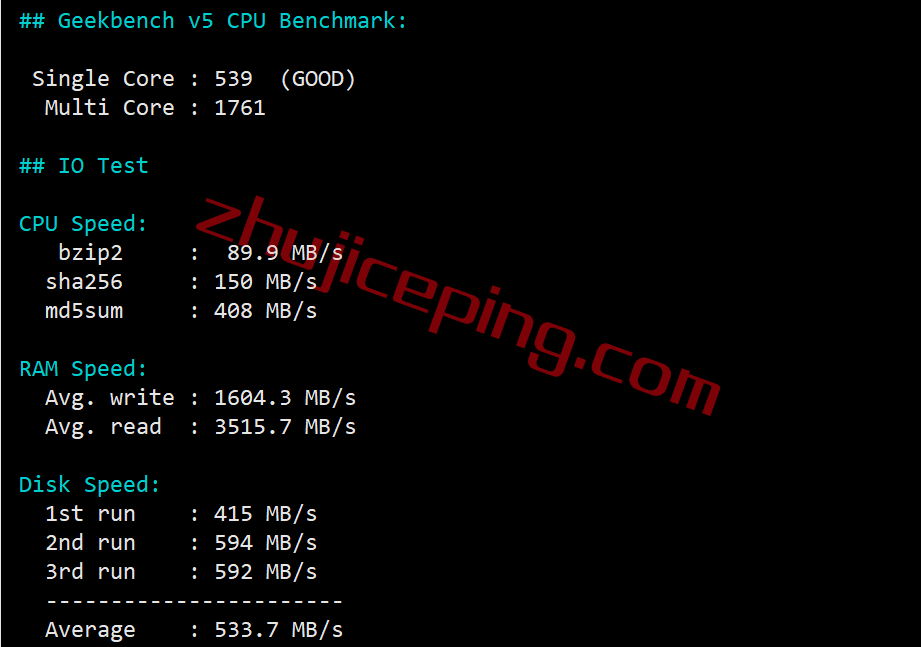The image size is (921, 647).
Task: Click the dashed separator line
Action: (194, 601)
